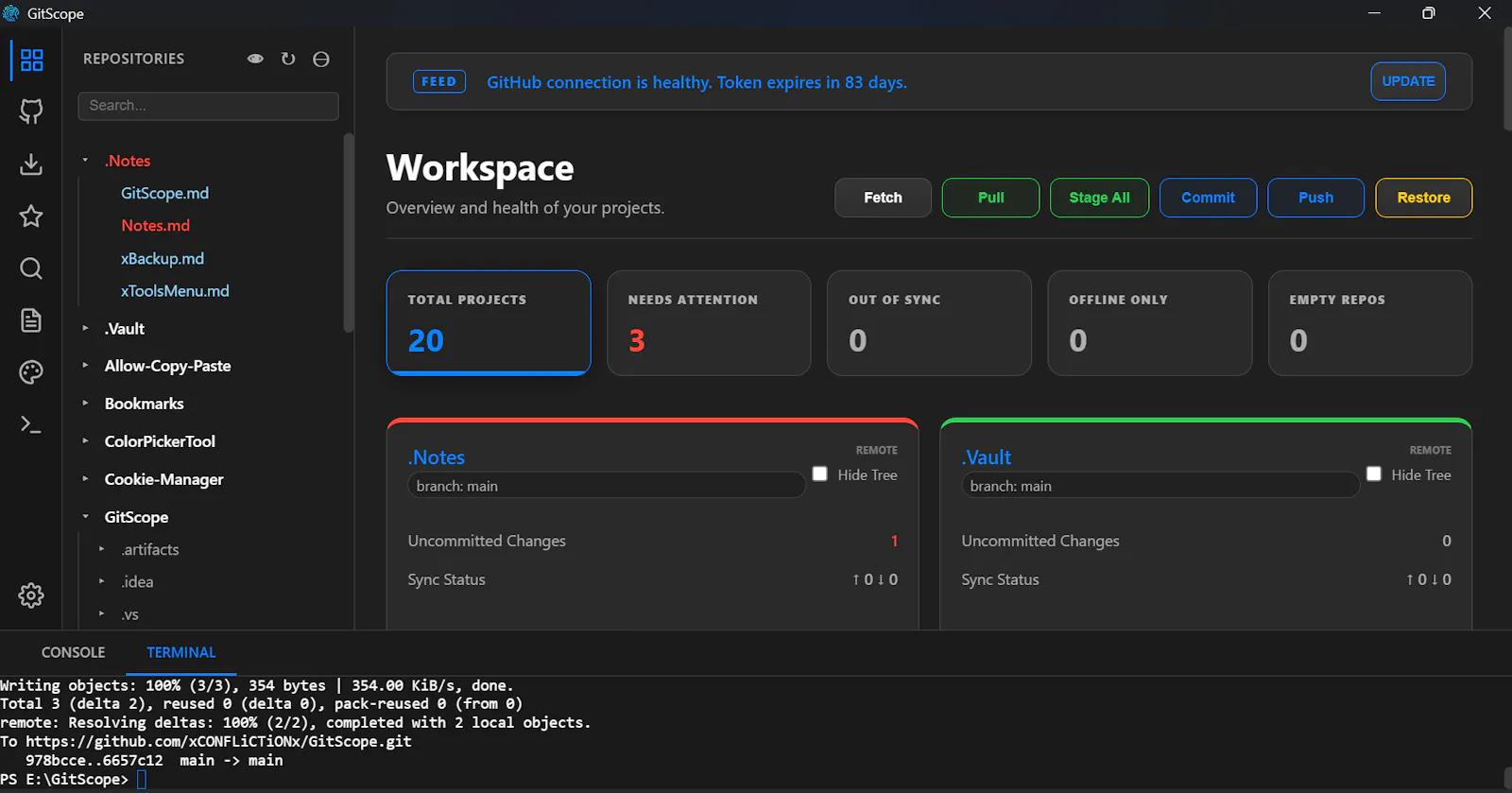Viewport: 1512px width, 793px height.
Task: Open the theme palette icon in sidebar
Action: [x=31, y=372]
